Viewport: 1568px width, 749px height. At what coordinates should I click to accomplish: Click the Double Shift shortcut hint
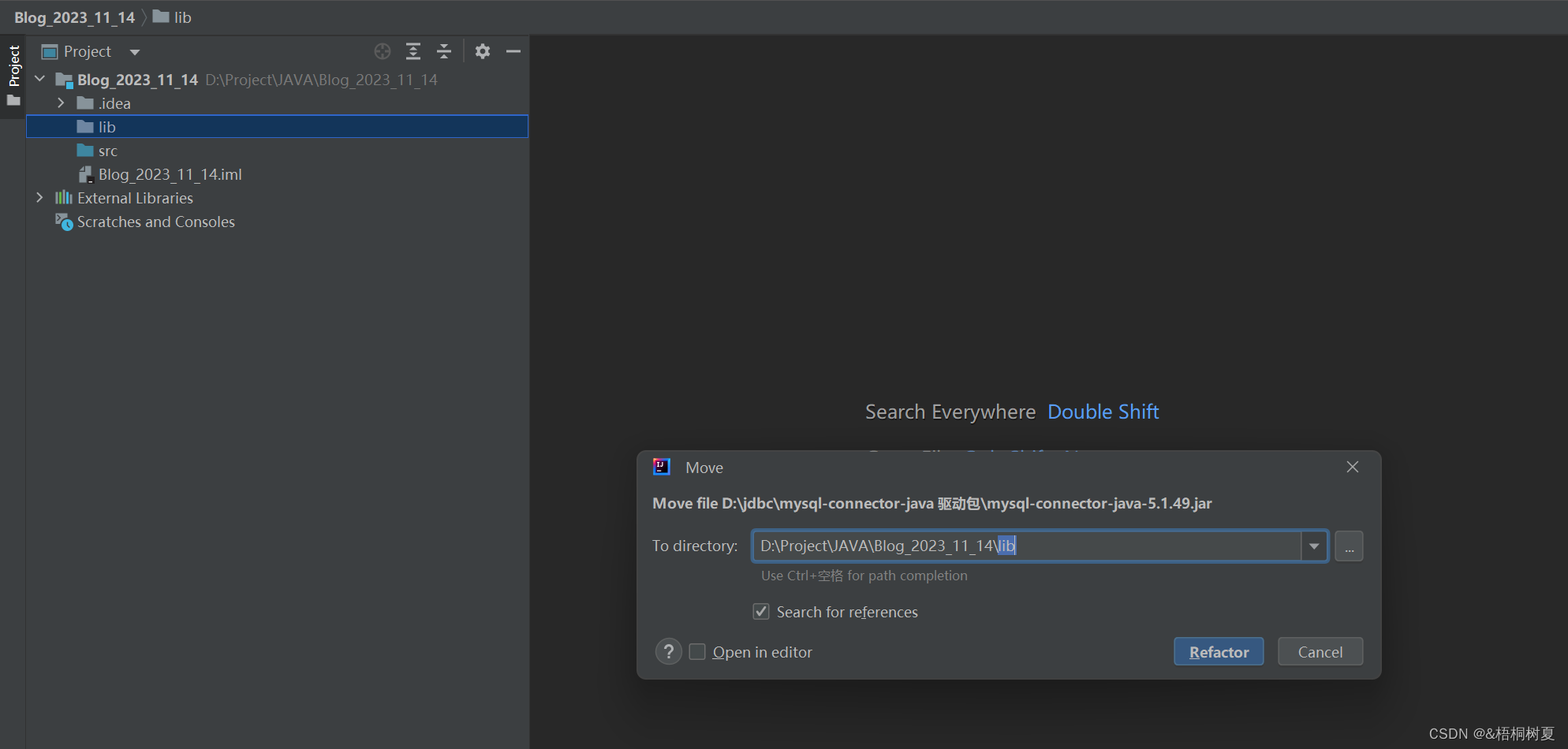pyautogui.click(x=1103, y=412)
